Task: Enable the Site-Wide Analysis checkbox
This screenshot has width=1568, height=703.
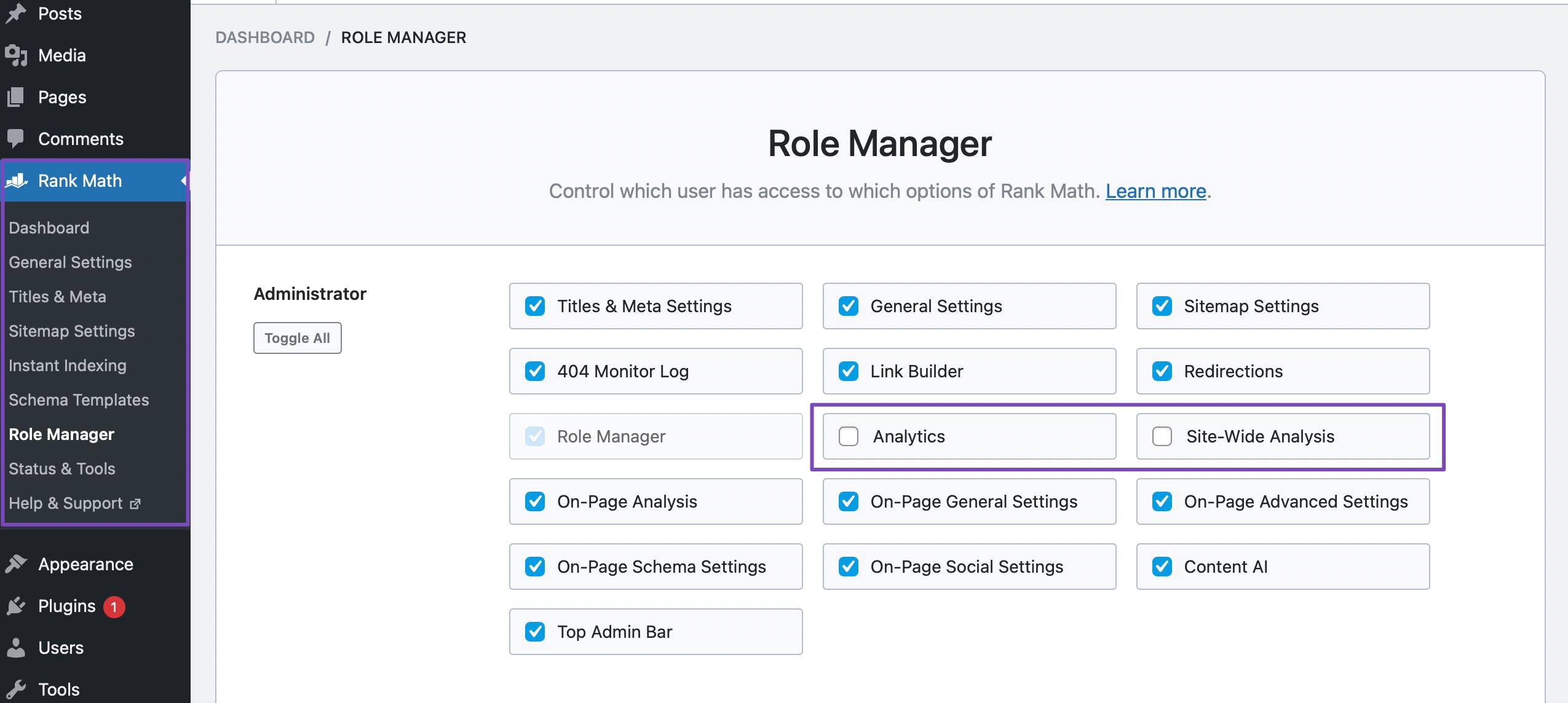Action: click(x=1163, y=436)
